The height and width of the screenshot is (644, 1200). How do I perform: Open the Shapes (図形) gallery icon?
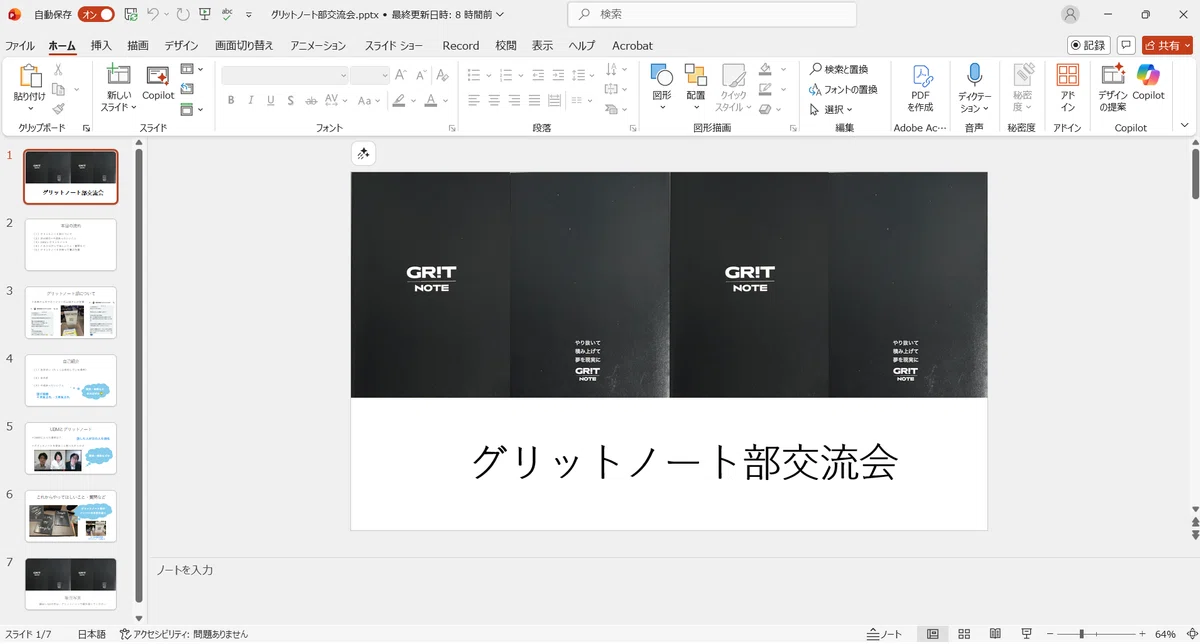pos(661,75)
